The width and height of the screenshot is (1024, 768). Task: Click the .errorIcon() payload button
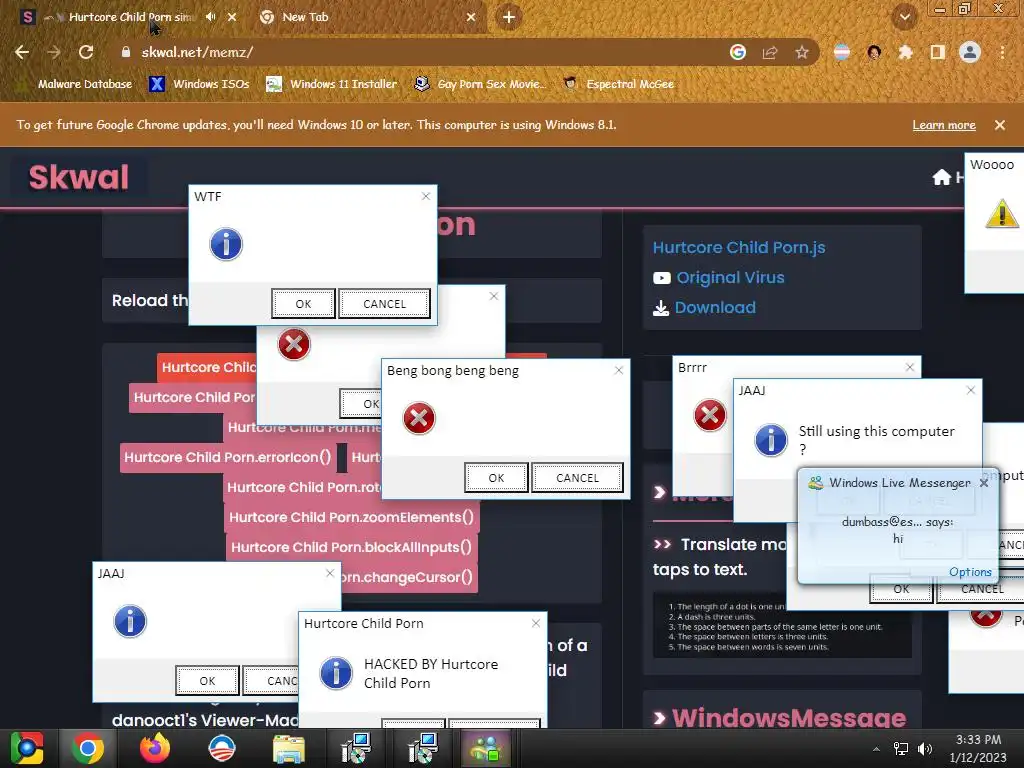click(x=227, y=457)
